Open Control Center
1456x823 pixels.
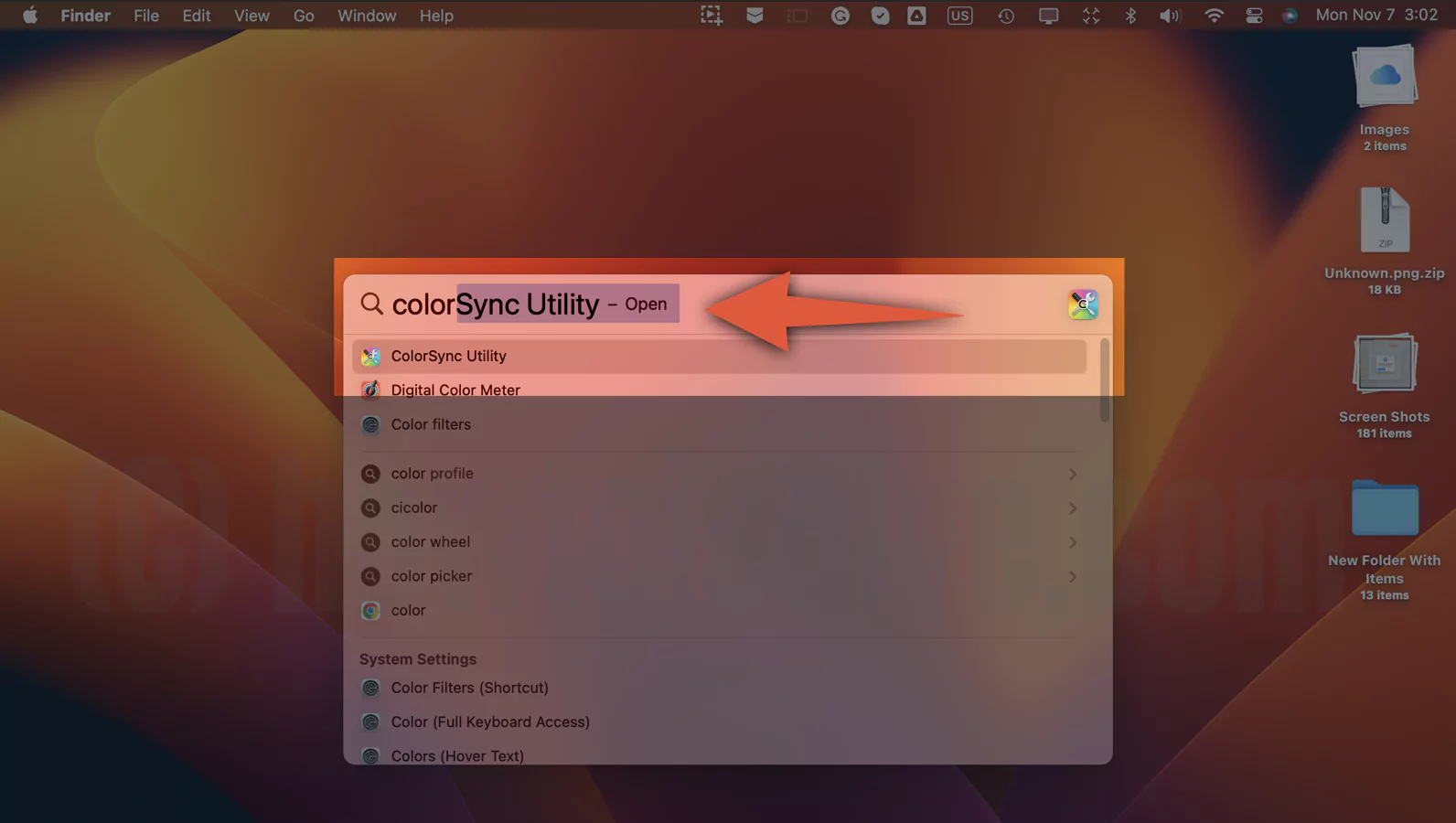[x=1254, y=16]
